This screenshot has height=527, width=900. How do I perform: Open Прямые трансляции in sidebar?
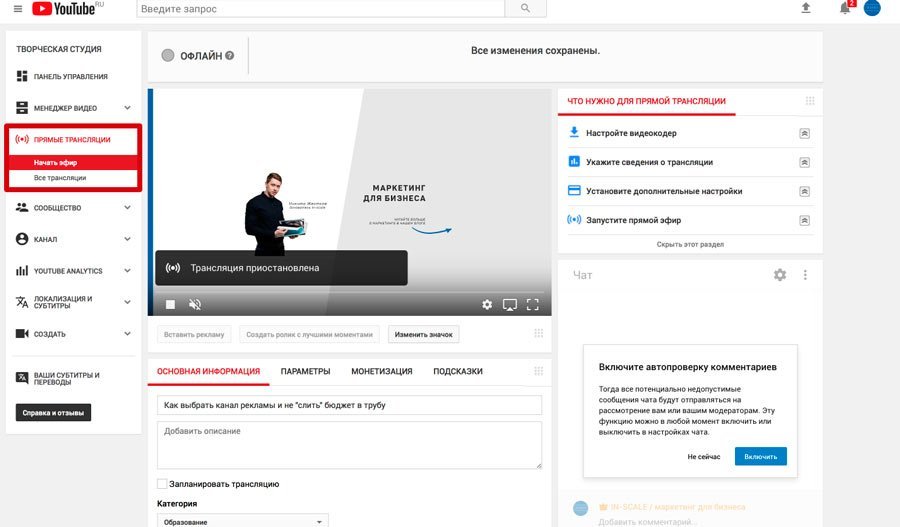pyautogui.click(x=73, y=140)
